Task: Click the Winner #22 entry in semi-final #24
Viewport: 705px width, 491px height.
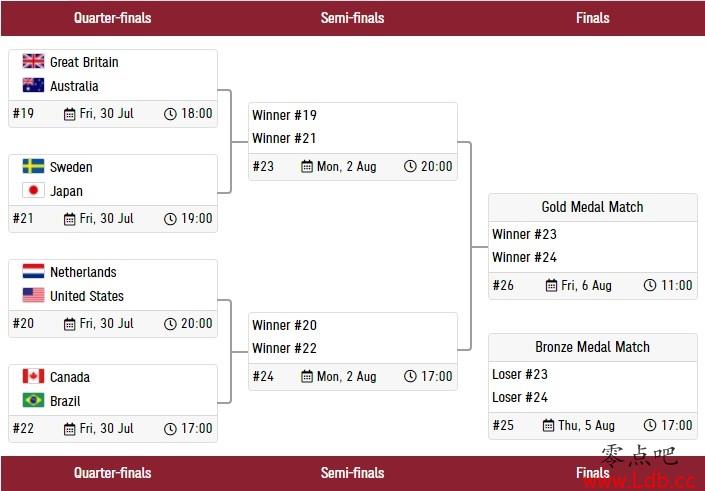Action: point(284,348)
